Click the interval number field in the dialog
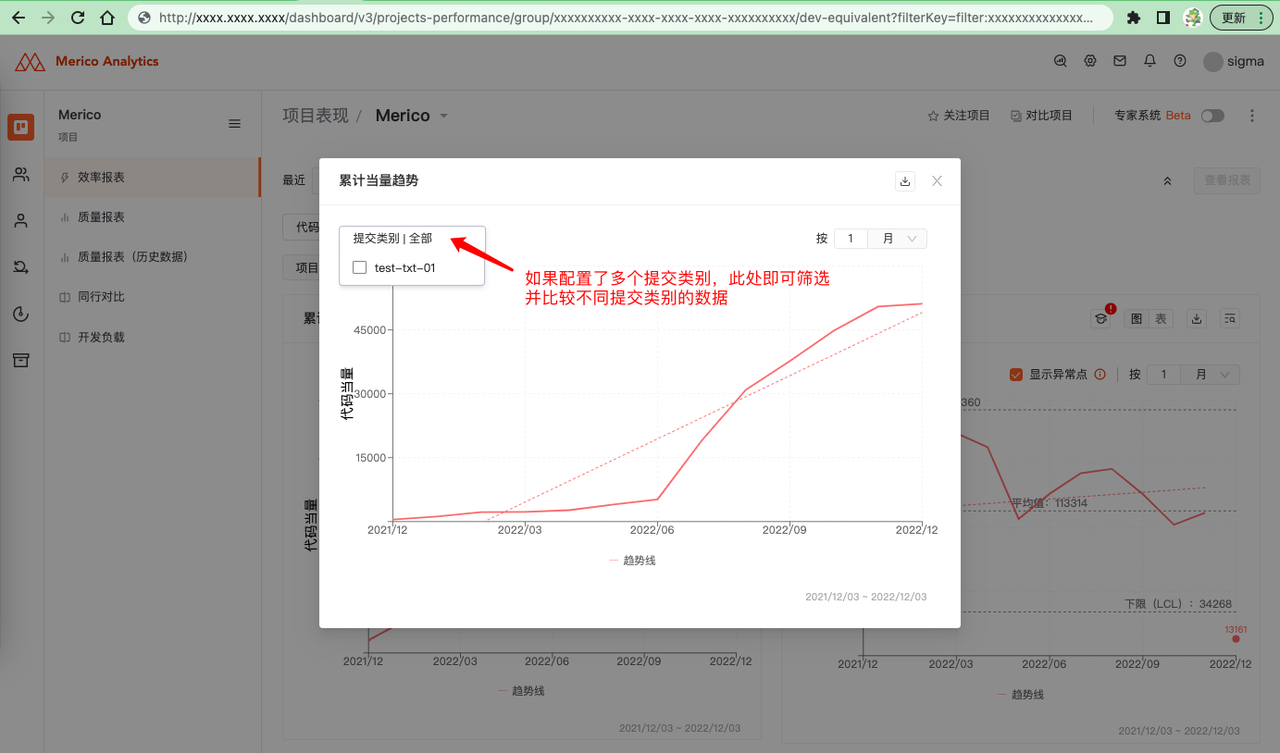 (851, 239)
